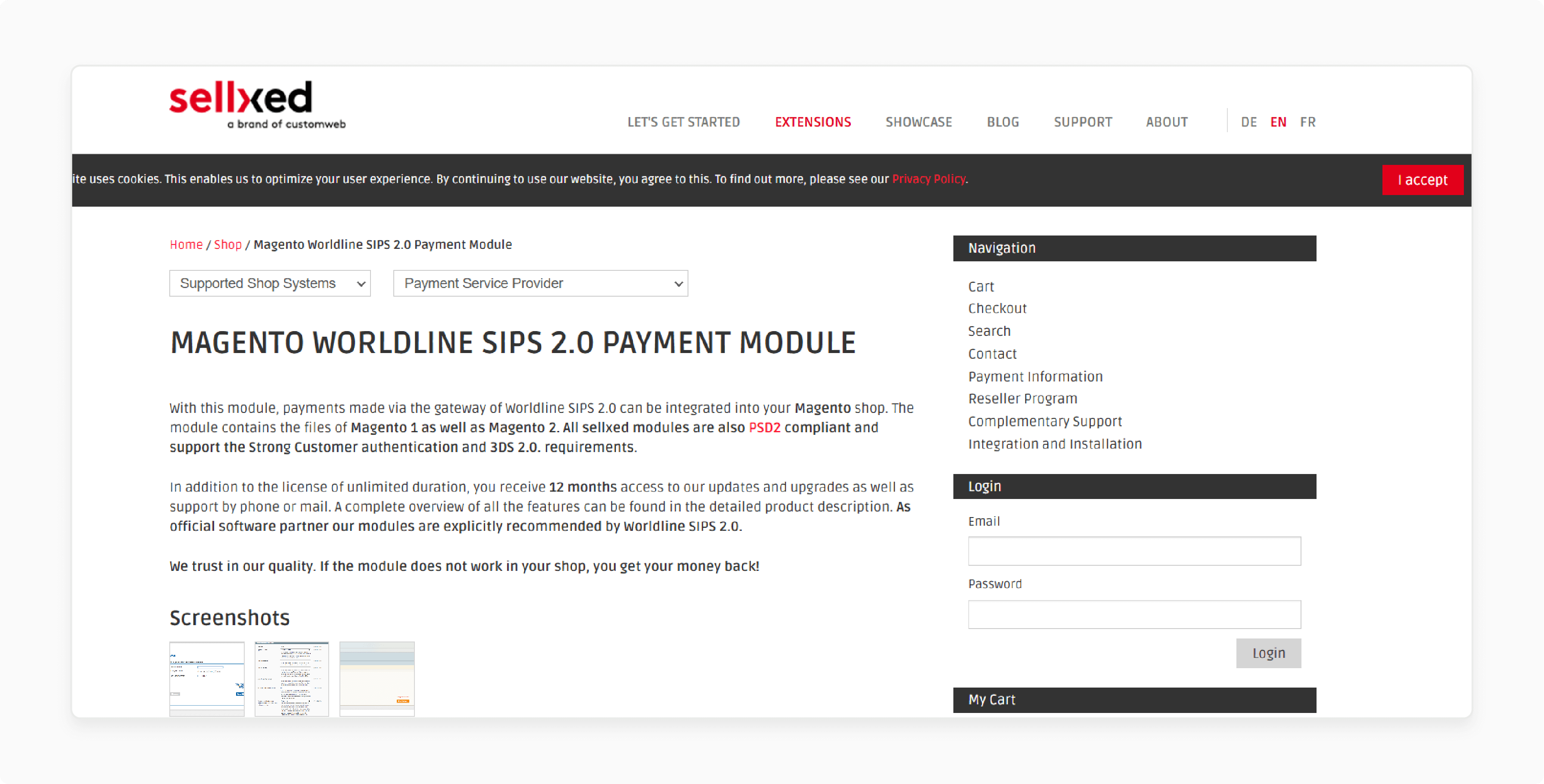This screenshot has width=1544, height=784.
Task: Click the I accept cookie button
Action: [x=1423, y=179]
